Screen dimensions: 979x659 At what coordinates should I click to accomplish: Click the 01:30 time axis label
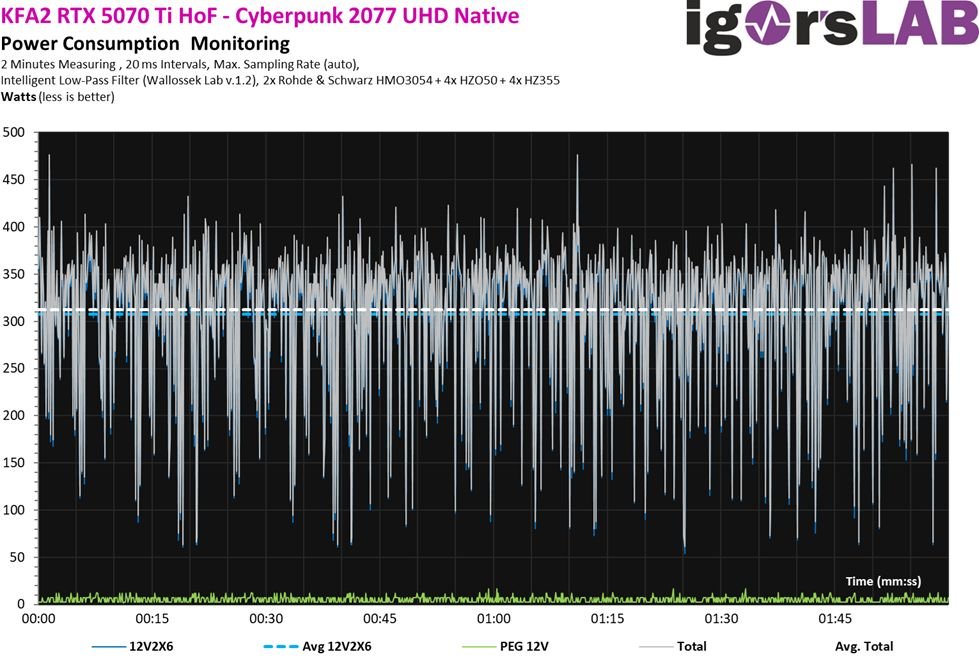coord(721,619)
